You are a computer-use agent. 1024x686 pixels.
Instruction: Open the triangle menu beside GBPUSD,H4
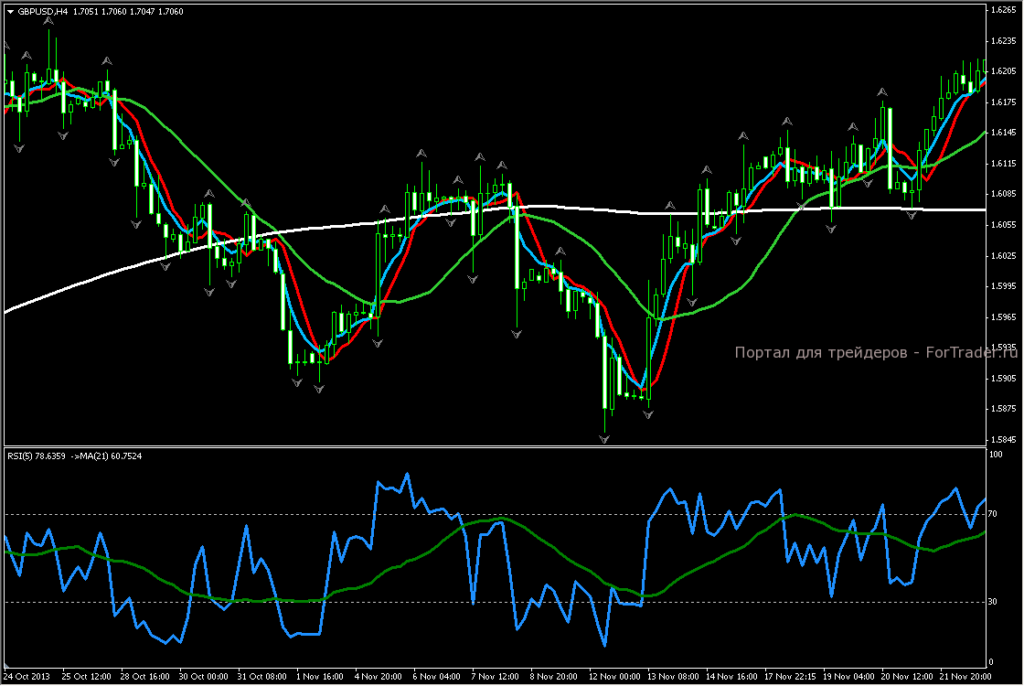(10, 10)
